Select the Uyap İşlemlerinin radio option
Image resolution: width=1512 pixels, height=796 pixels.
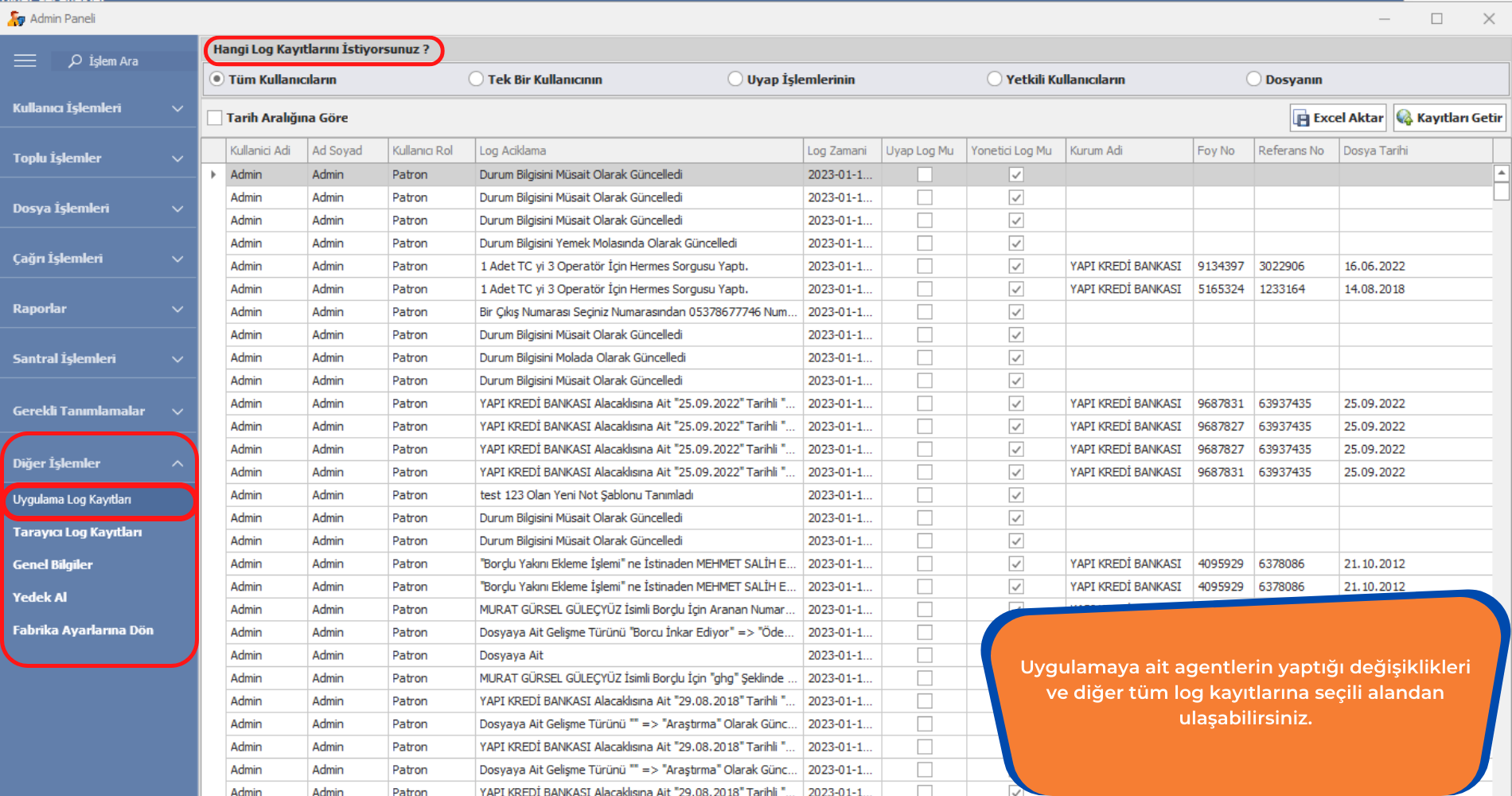tap(735, 79)
